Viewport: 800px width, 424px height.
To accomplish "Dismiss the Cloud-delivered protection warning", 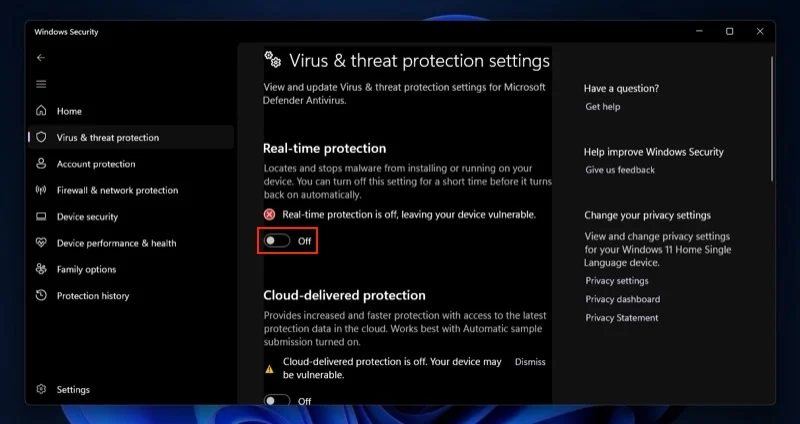I will pos(530,362).
